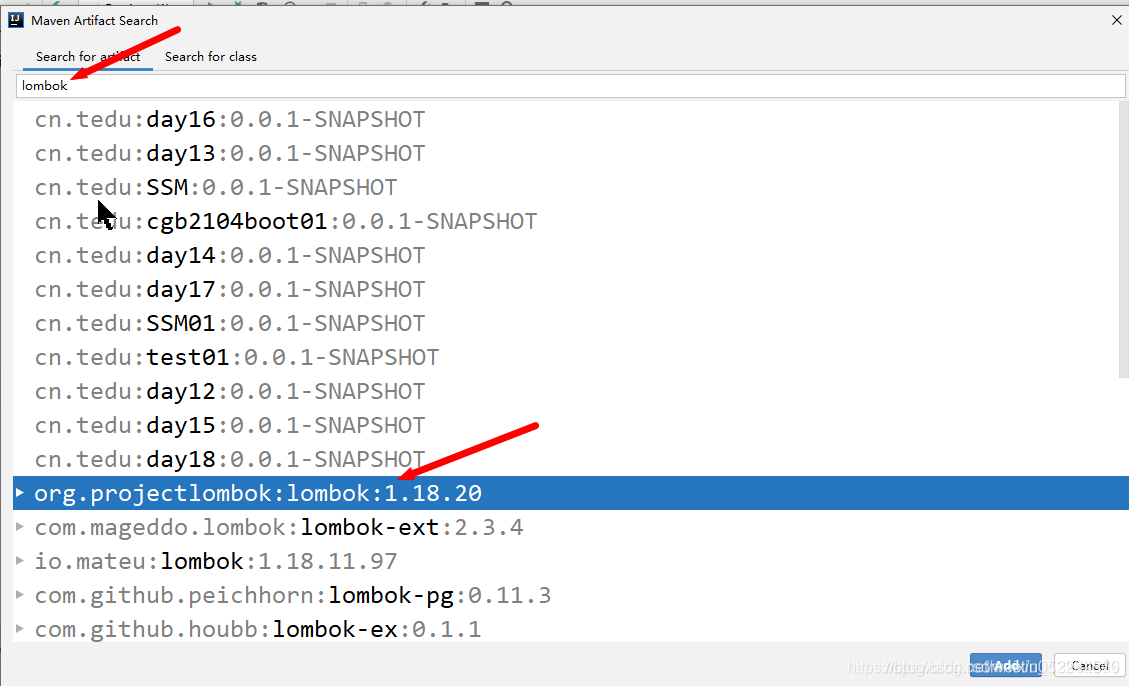This screenshot has width=1129, height=686.
Task: Select cn.tedu:SSM01:0.0.1-SNAPSHOT row
Action: [565, 323]
